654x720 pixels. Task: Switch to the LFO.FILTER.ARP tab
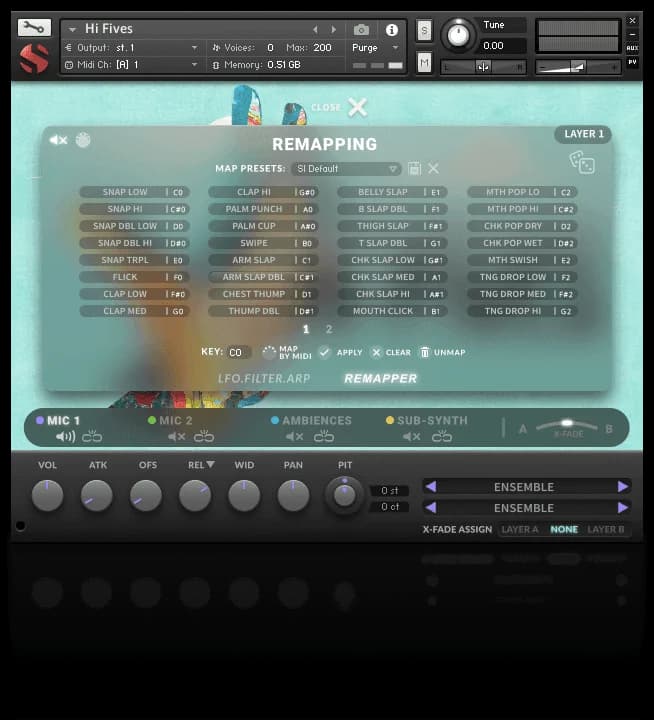pos(262,379)
